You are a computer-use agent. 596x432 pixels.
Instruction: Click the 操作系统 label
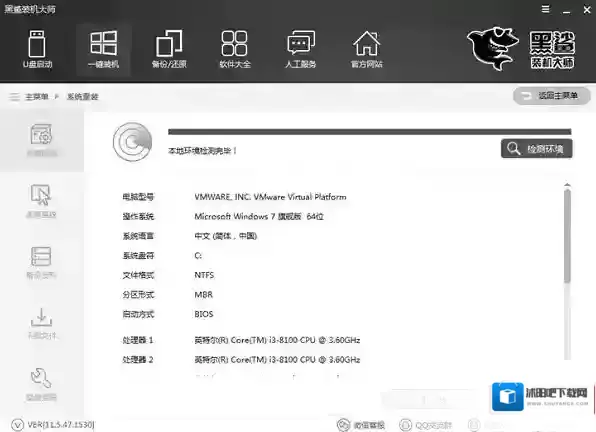pyautogui.click(x=138, y=217)
